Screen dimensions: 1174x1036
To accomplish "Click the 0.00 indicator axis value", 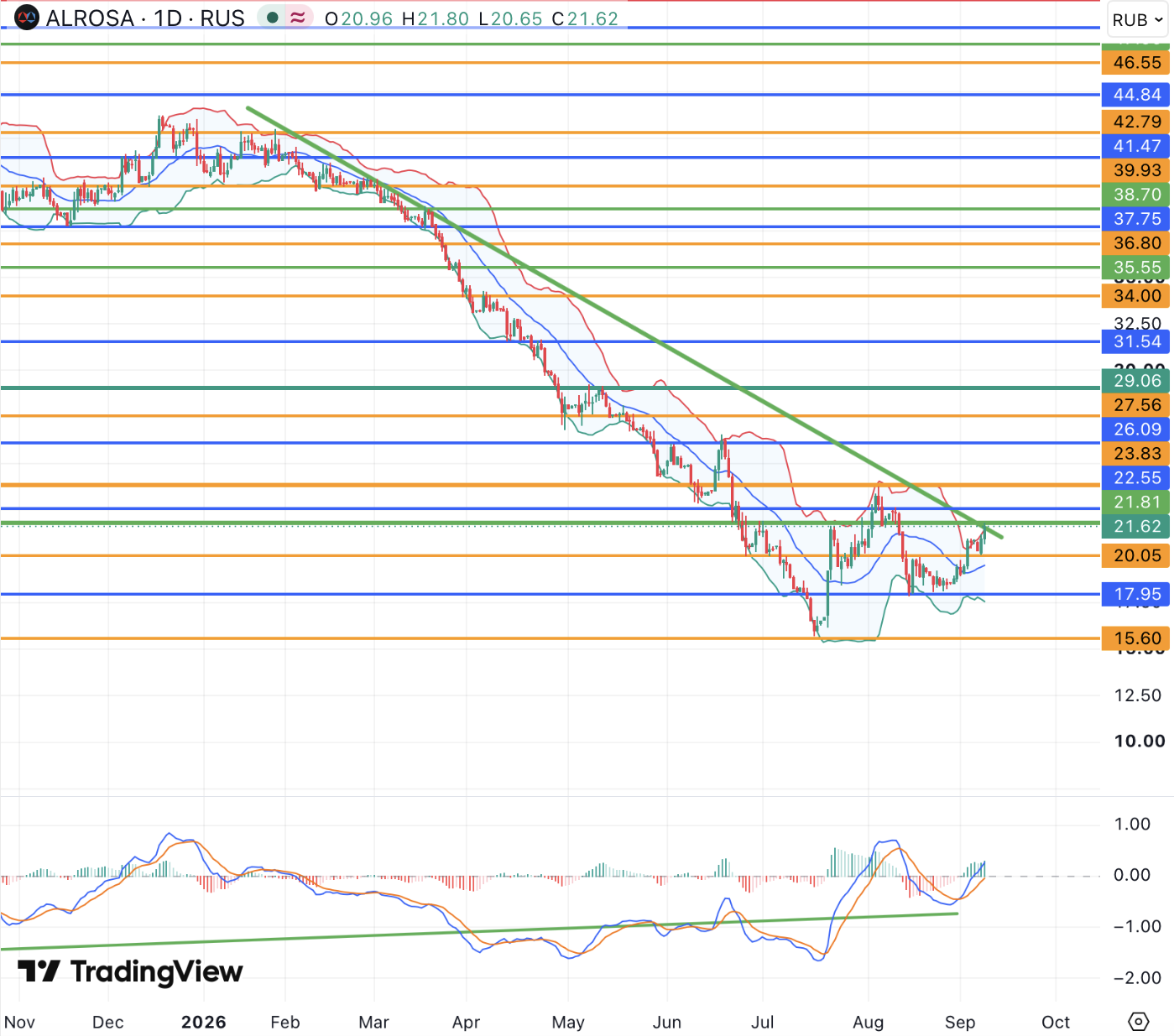I will pos(1132,875).
